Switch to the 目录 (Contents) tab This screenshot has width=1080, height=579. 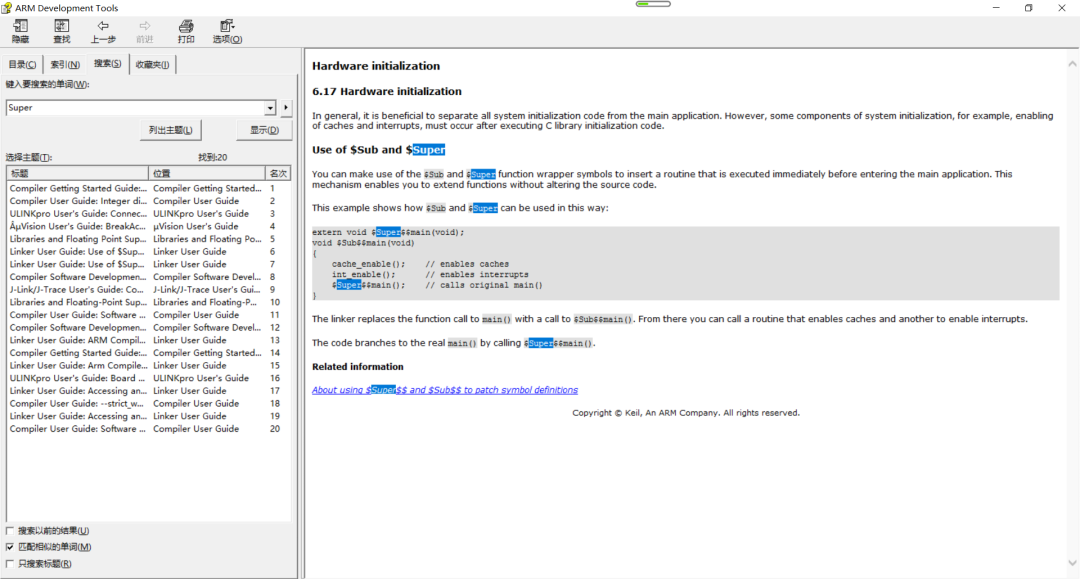coord(22,65)
